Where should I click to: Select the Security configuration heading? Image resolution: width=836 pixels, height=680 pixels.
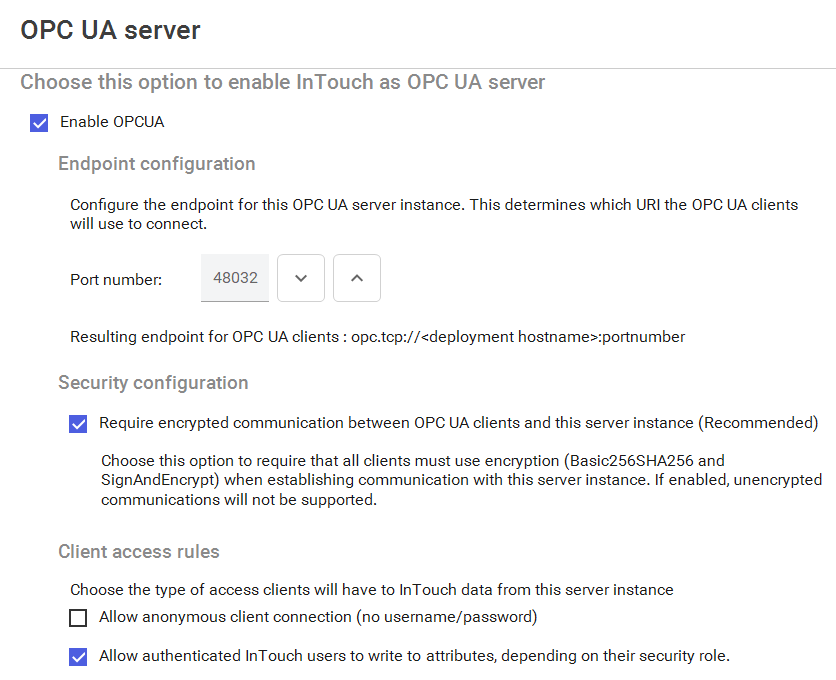(153, 383)
